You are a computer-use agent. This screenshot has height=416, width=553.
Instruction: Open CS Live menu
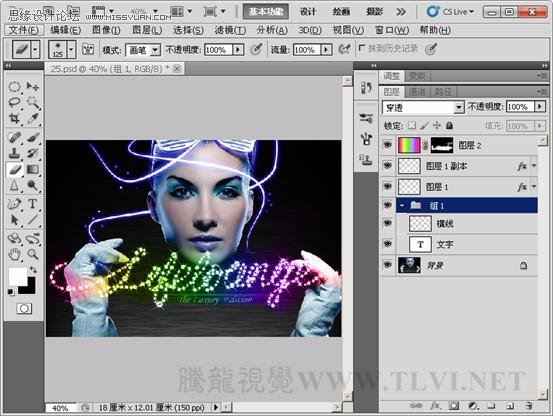450,12
